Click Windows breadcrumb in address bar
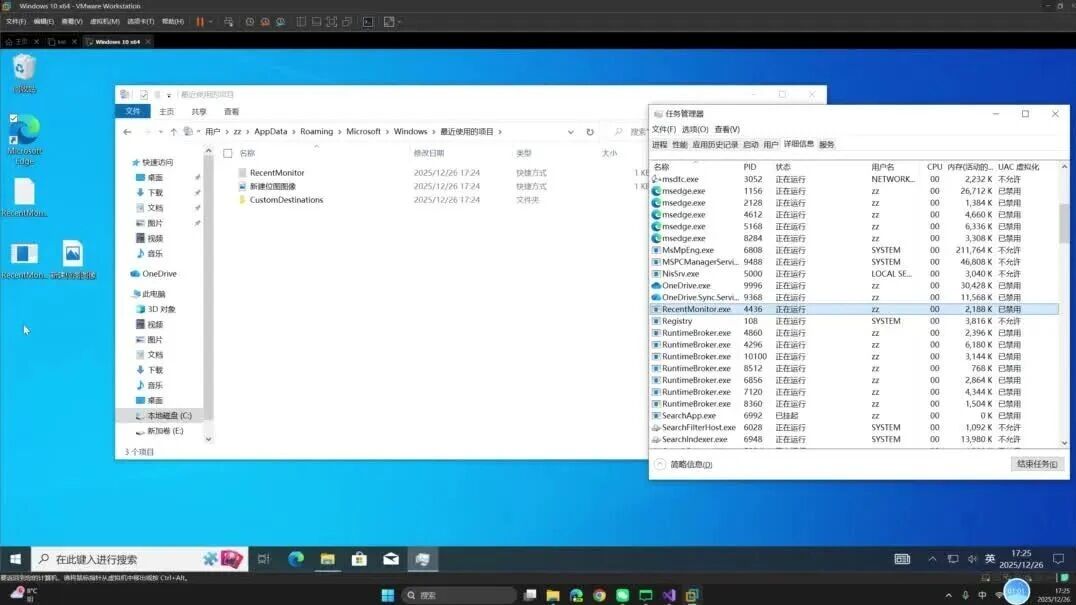The height and width of the screenshot is (605, 1076). click(x=410, y=132)
